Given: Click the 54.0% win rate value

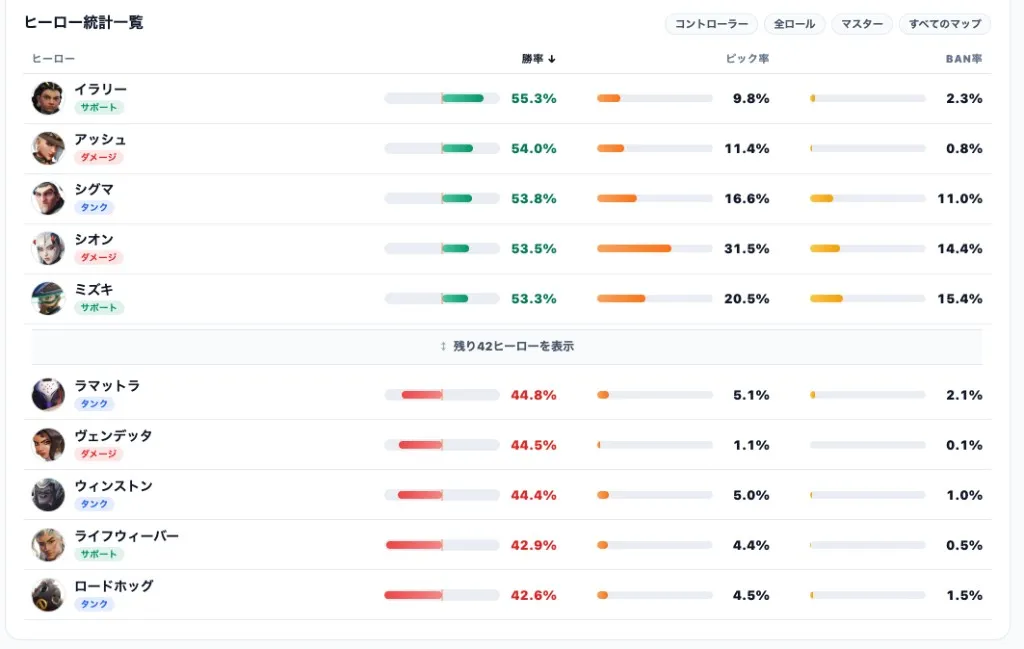Looking at the screenshot, I should (534, 149).
